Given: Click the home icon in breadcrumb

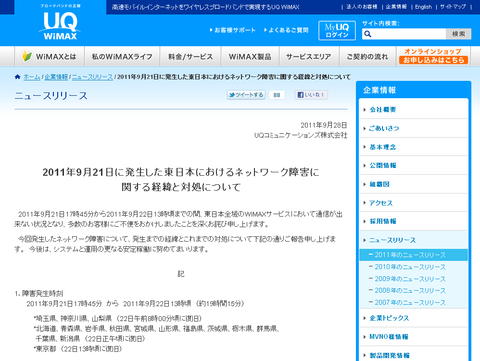Looking at the screenshot, I should point(17,77).
